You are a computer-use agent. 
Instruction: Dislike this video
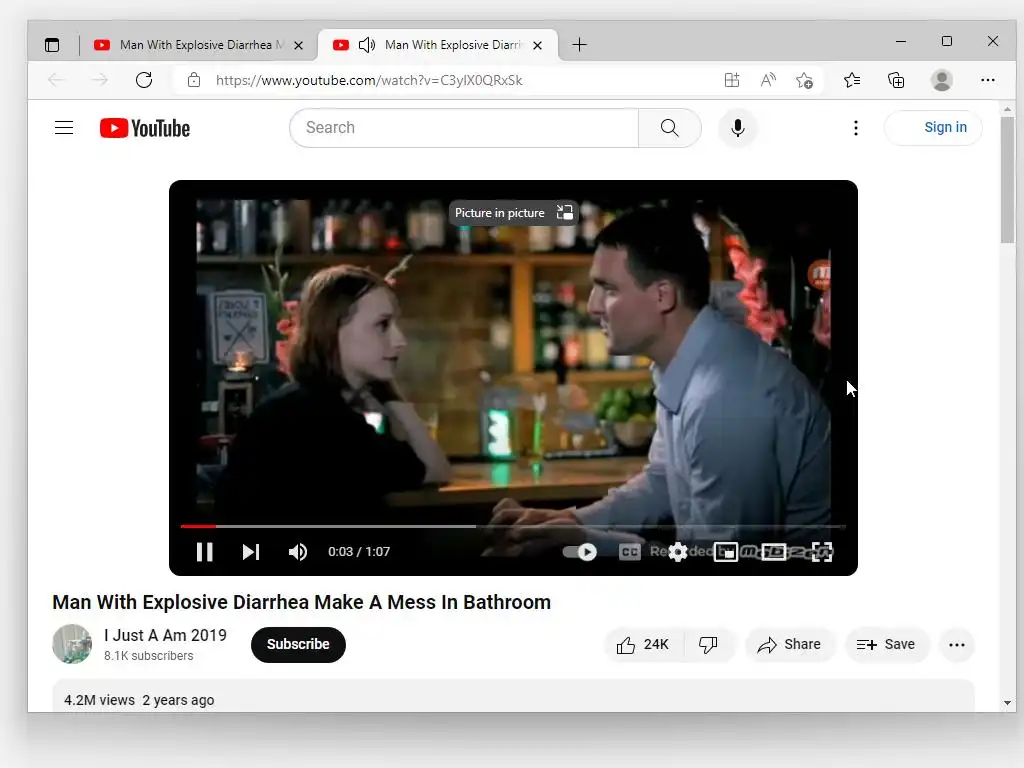click(x=709, y=645)
